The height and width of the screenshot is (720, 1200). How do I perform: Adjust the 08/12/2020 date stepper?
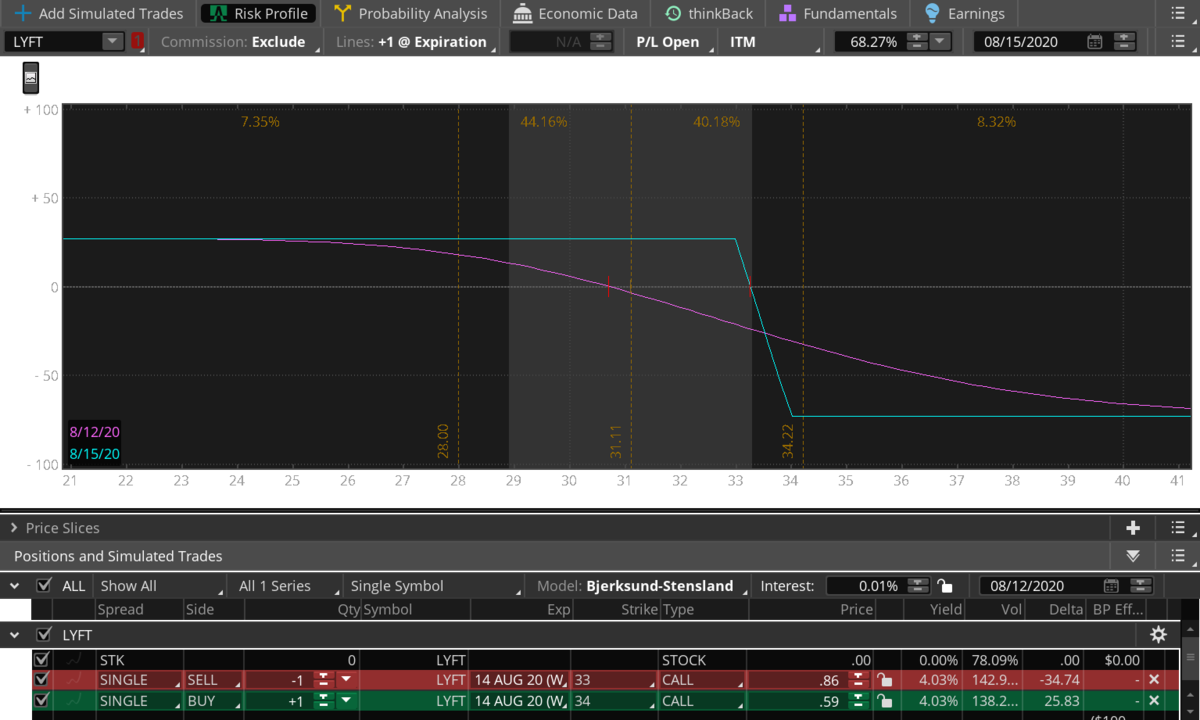coord(1141,586)
